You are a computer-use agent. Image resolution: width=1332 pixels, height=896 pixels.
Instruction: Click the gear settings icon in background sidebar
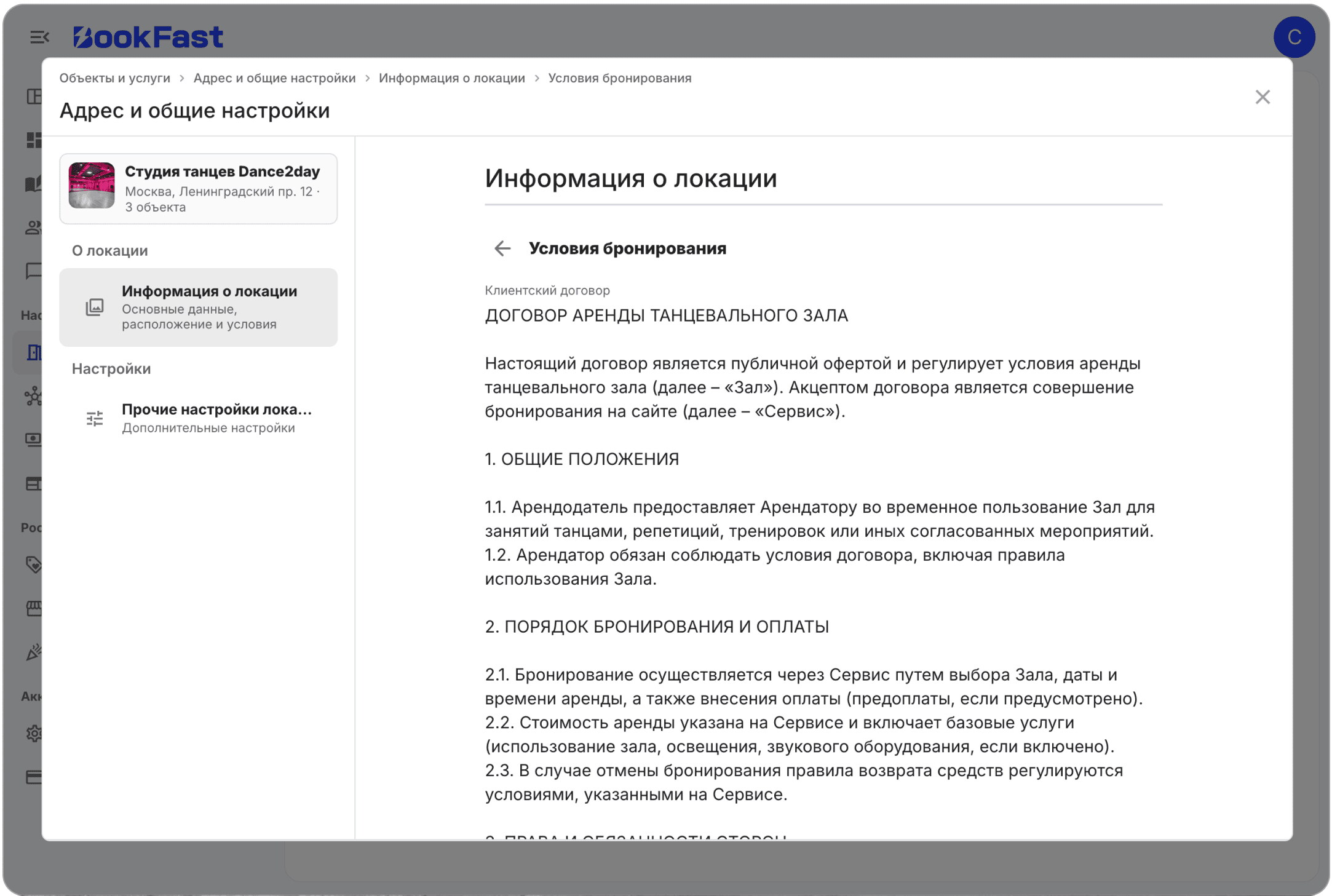point(34,733)
